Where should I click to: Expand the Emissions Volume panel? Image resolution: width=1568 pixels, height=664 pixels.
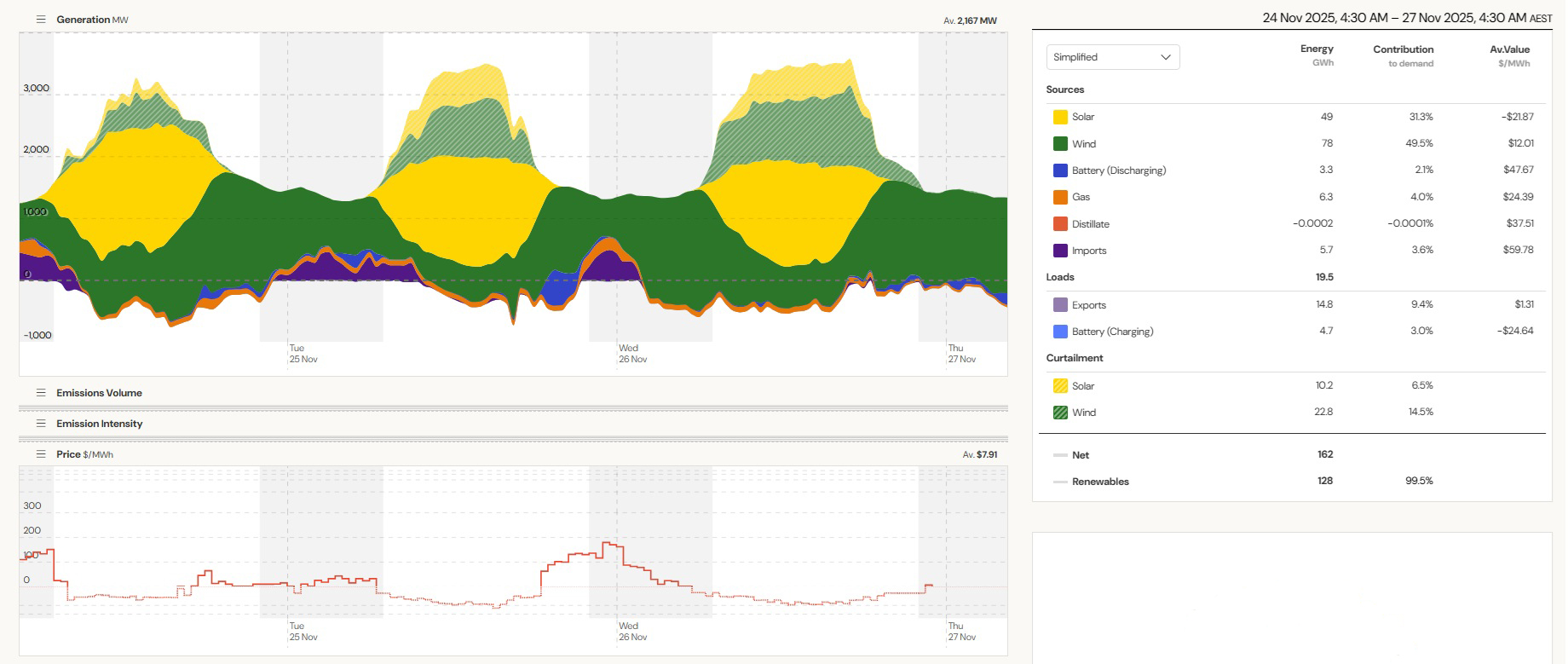[99, 393]
